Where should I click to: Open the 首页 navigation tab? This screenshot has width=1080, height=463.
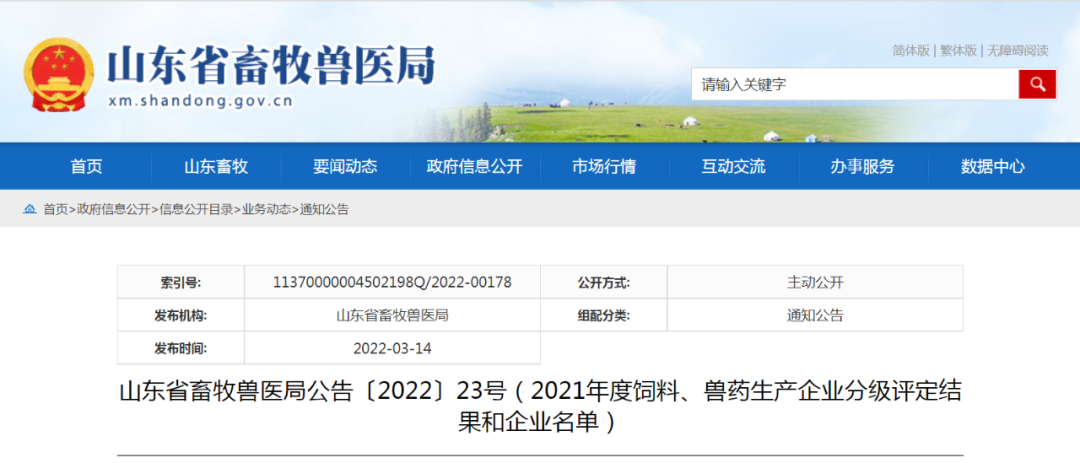[x=86, y=166]
